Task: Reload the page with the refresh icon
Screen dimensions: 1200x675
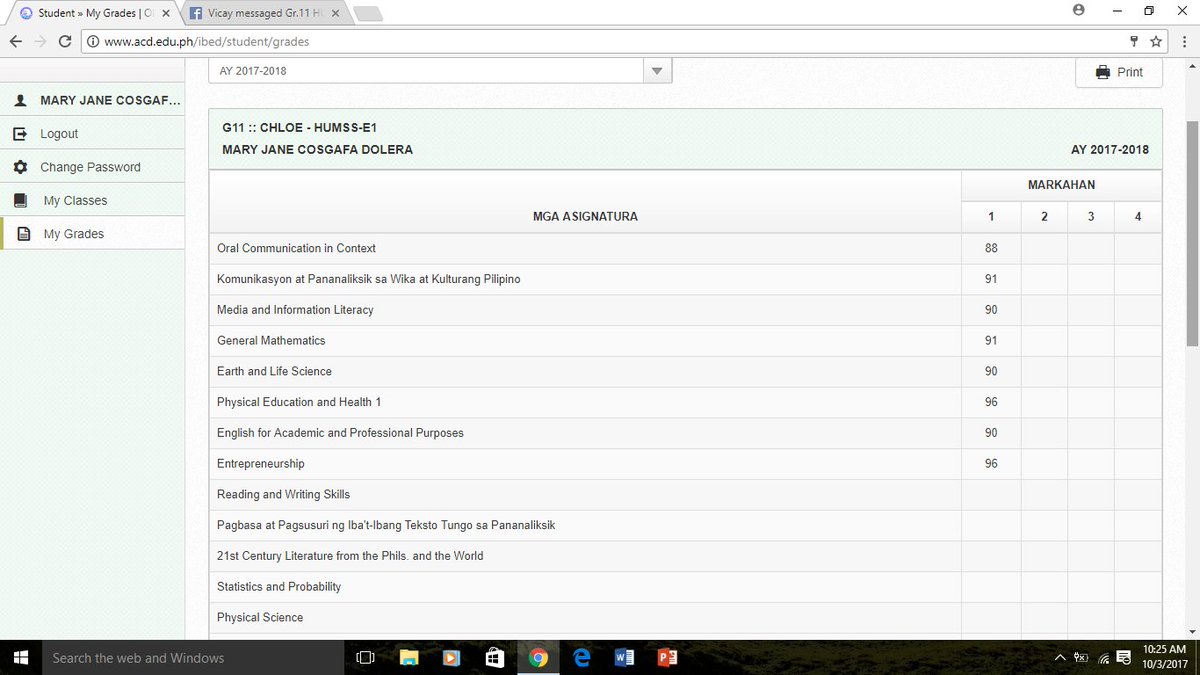Action: (65, 41)
